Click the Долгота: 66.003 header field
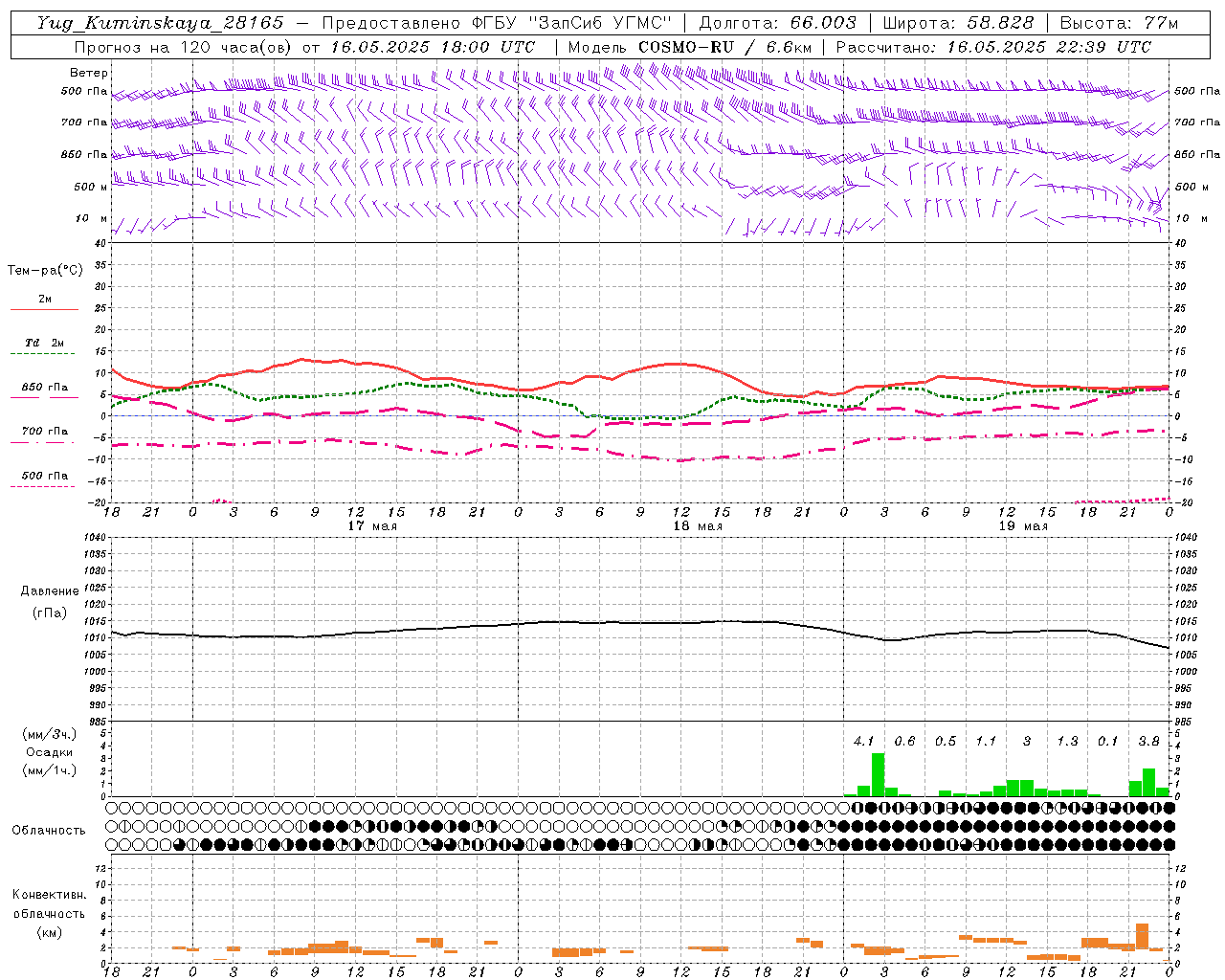This screenshot has width=1225, height=980. pos(777,23)
